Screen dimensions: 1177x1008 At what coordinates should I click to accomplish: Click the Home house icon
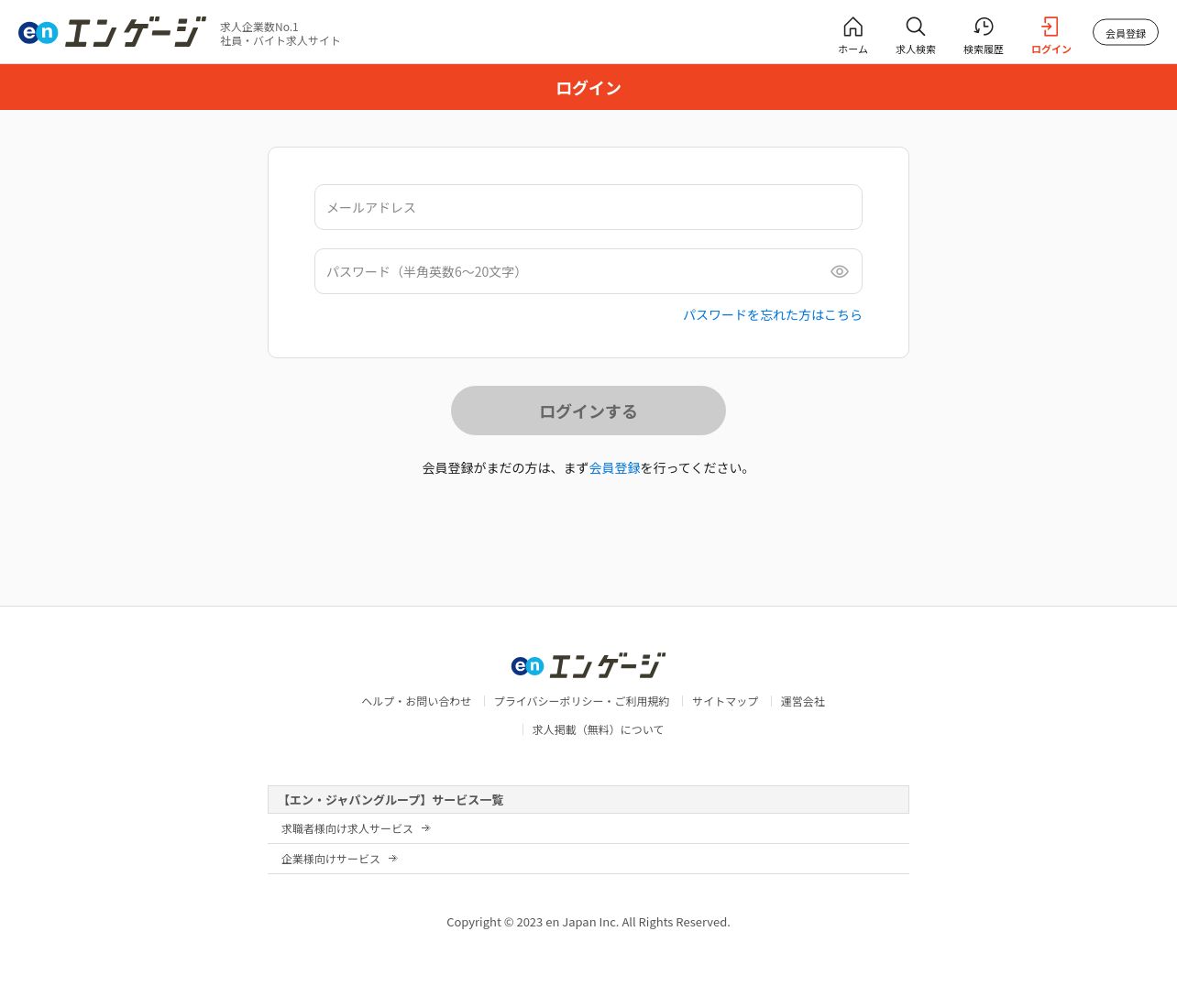(x=852, y=27)
